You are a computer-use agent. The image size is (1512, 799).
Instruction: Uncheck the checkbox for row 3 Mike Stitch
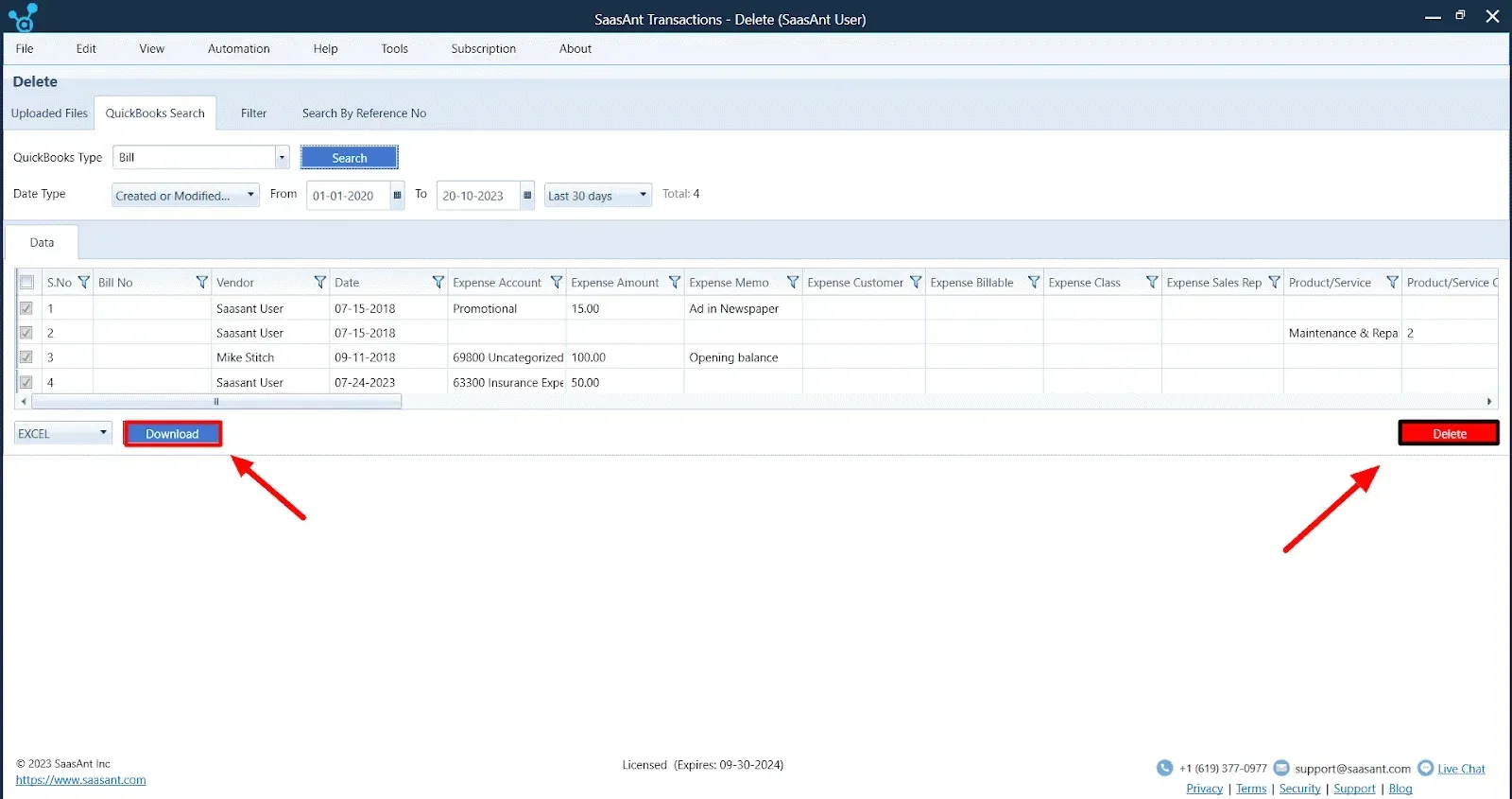click(26, 357)
